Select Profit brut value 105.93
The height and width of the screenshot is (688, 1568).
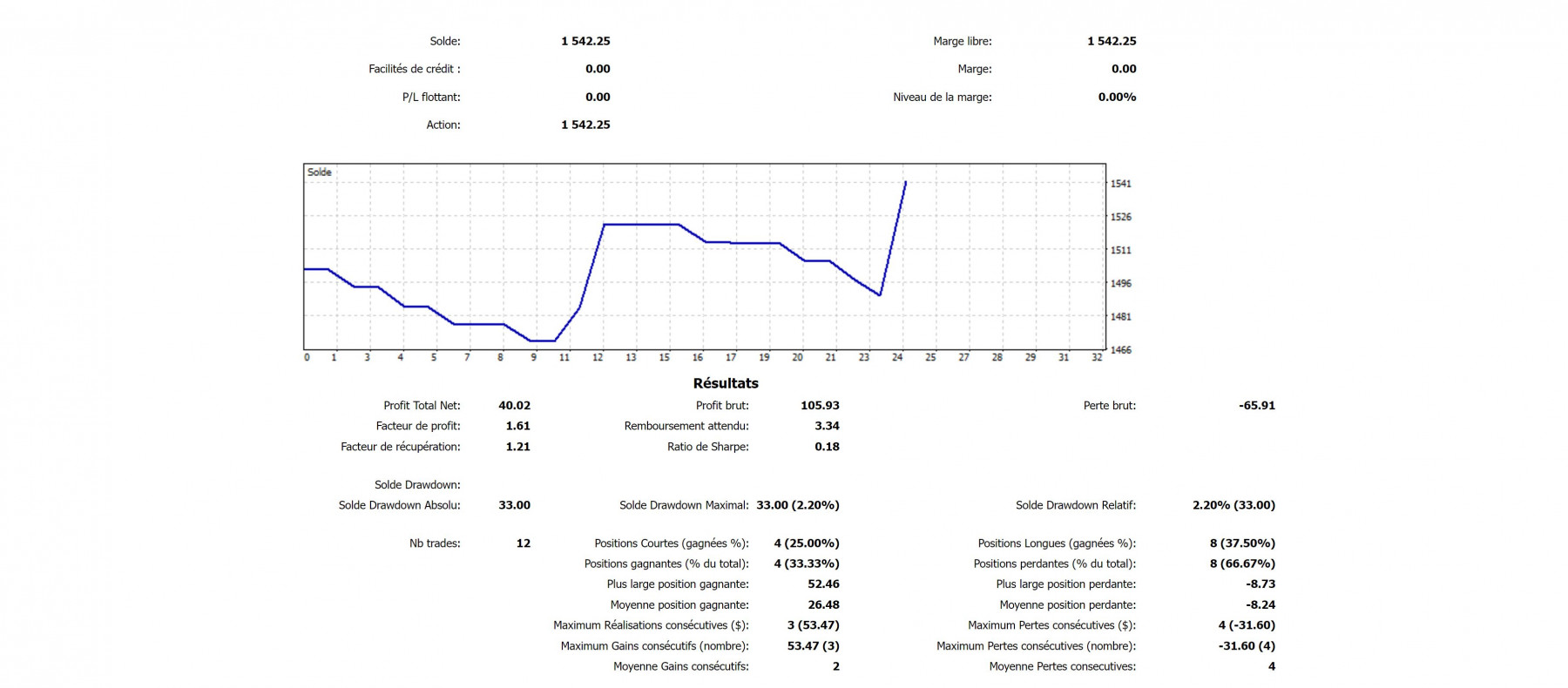820,405
